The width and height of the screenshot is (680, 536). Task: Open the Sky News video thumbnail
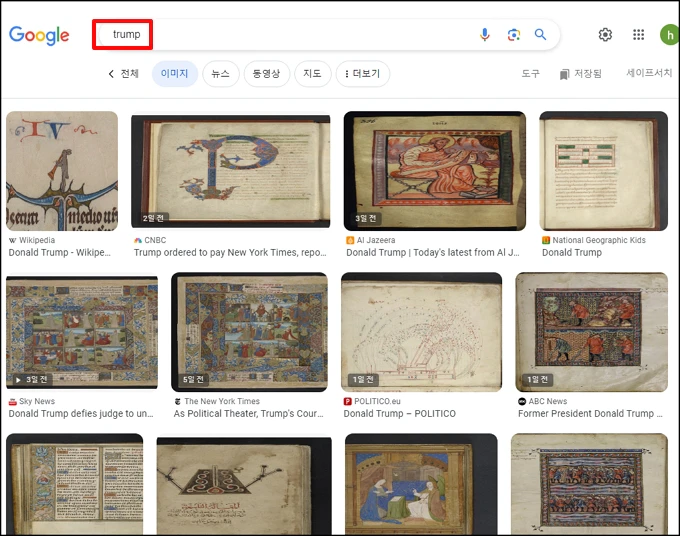(x=82, y=332)
